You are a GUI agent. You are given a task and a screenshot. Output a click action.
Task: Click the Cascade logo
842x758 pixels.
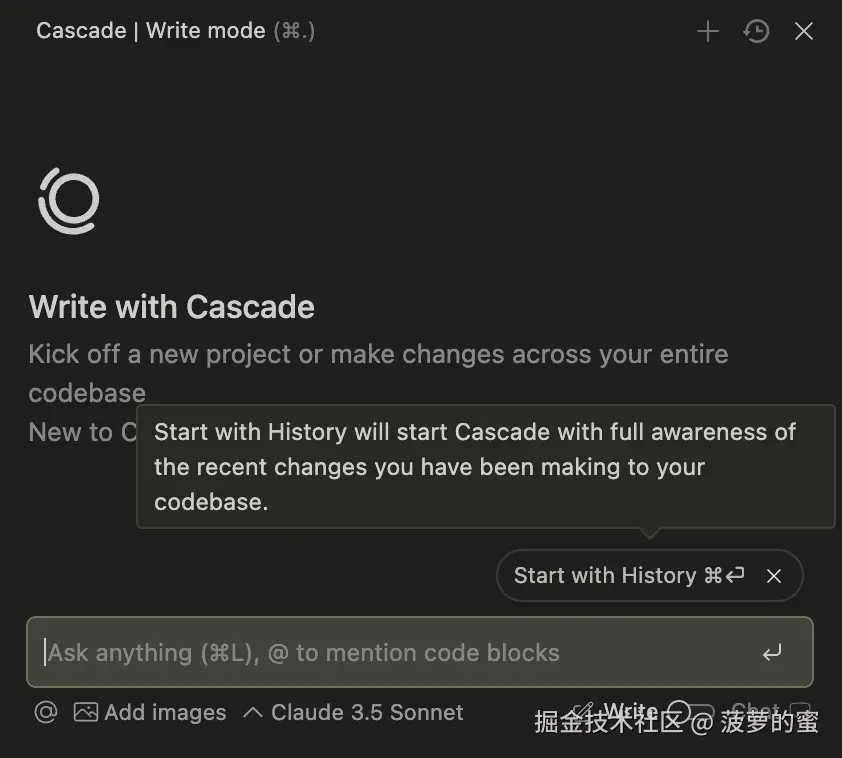pyautogui.click(x=68, y=201)
